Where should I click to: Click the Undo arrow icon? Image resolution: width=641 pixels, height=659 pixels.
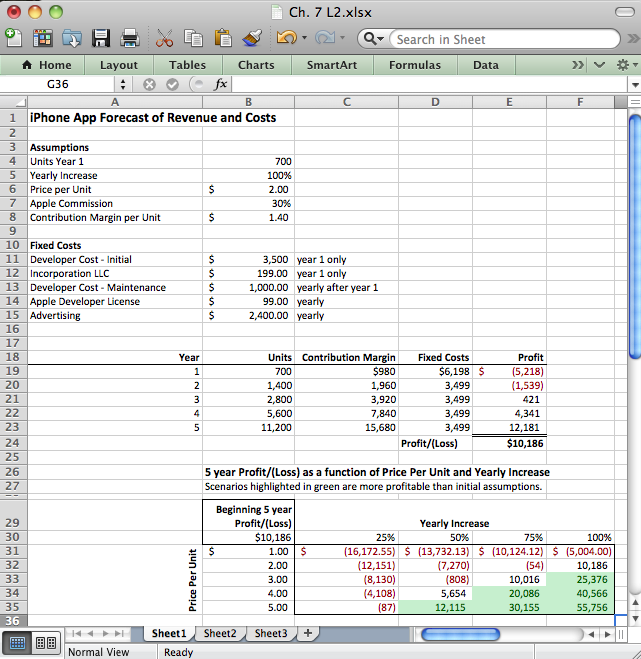pos(286,38)
